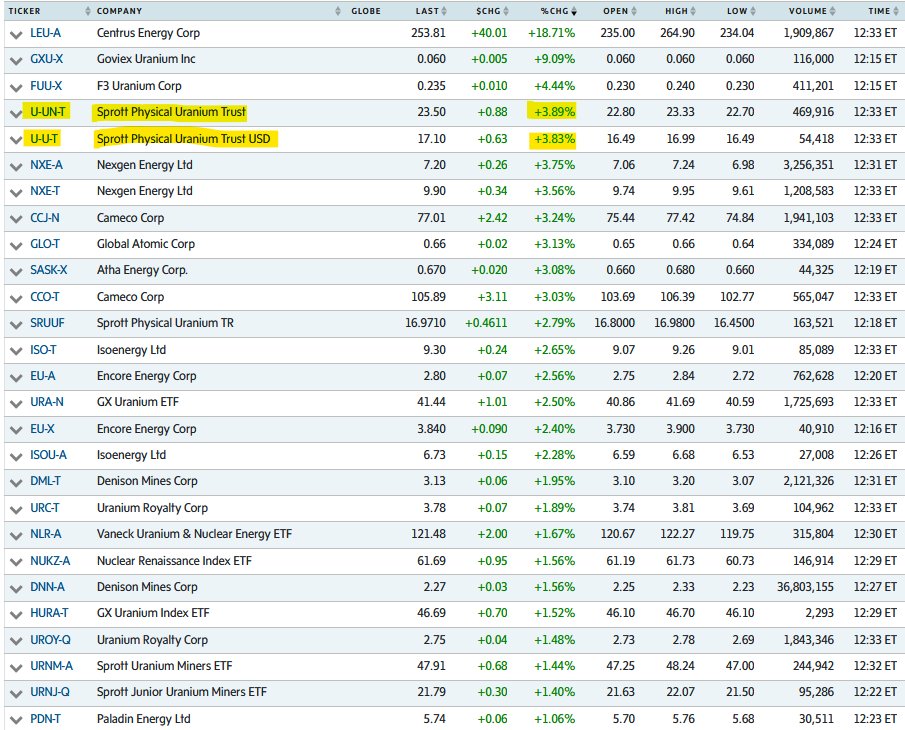Click the last price 253.81
This screenshot has width=905, height=730.
point(428,33)
